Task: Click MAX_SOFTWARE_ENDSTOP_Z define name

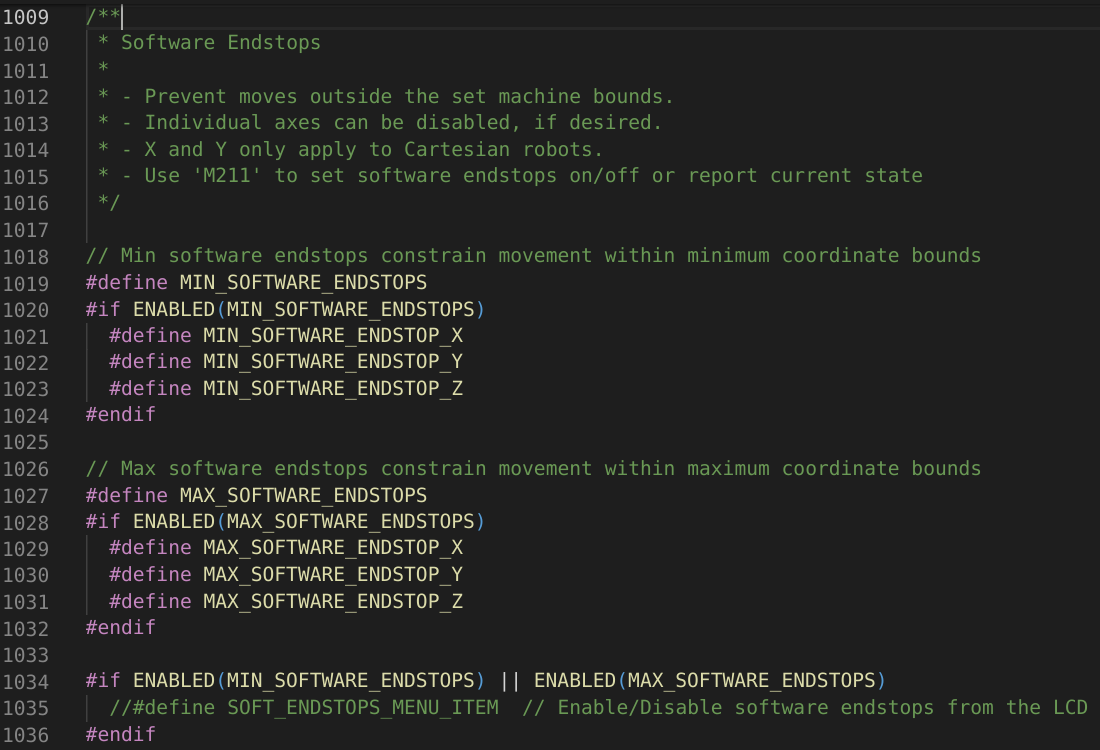Action: pyautogui.click(x=332, y=601)
